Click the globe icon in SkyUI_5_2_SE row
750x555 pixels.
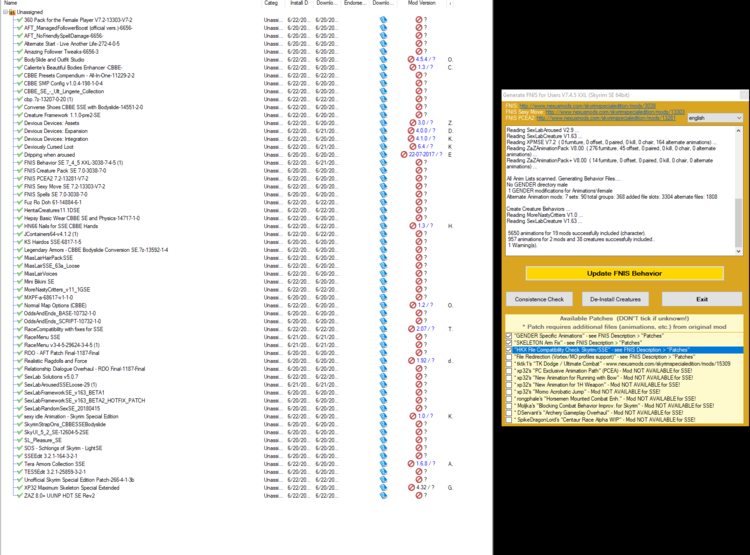pos(383,432)
